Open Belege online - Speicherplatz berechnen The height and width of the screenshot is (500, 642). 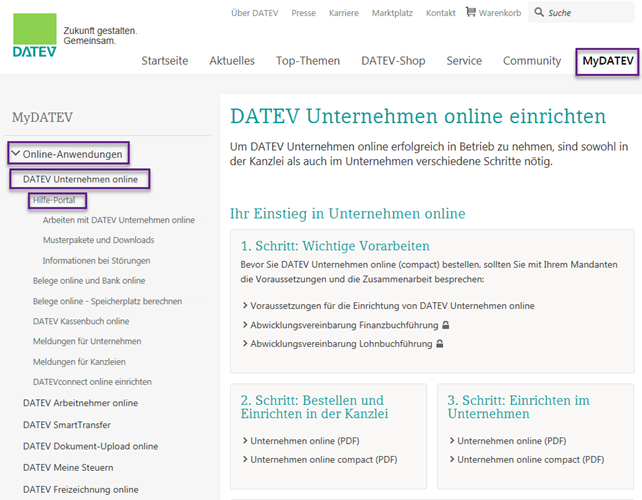point(107,301)
